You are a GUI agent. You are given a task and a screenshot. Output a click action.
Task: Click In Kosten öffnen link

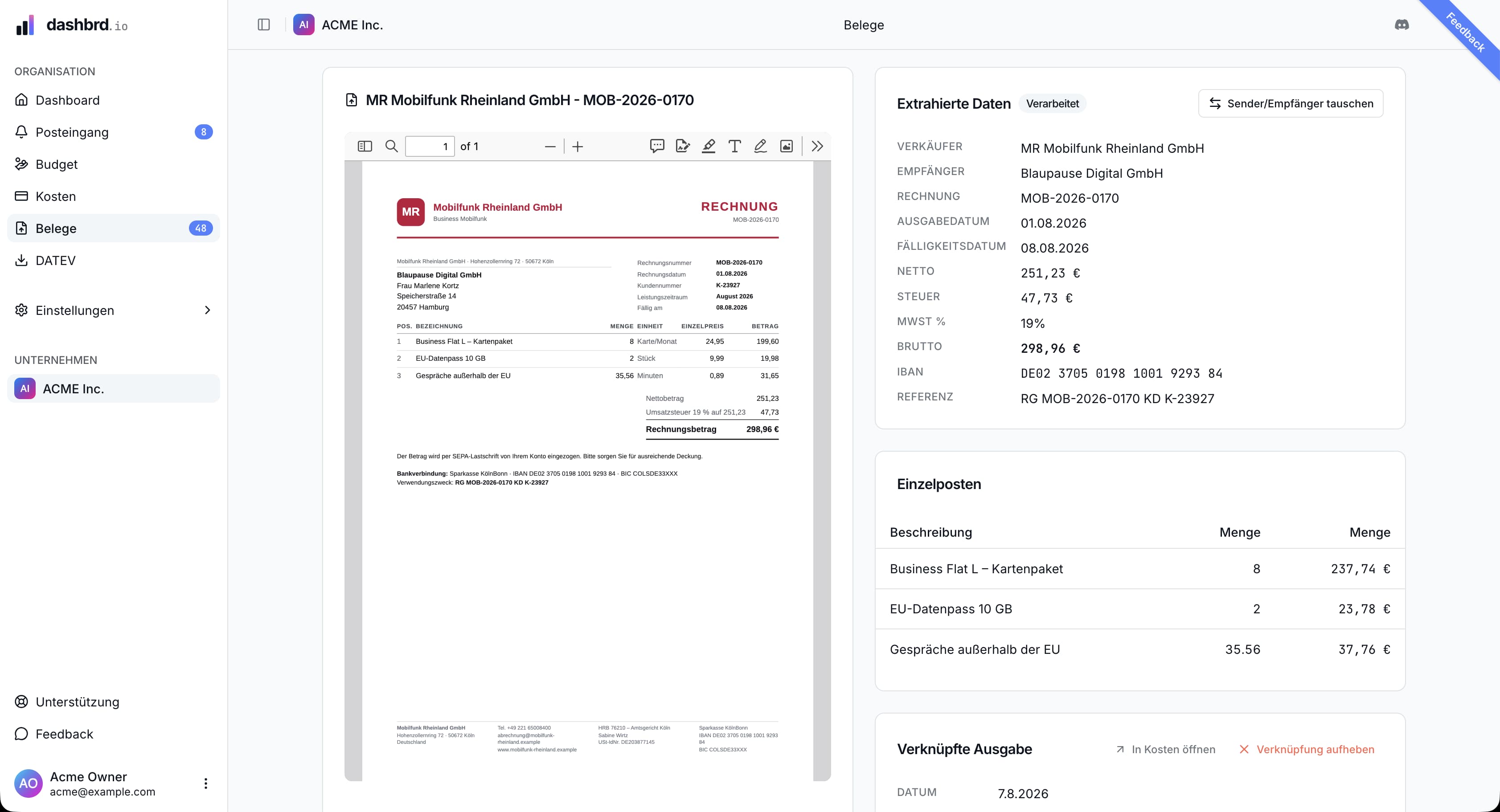[x=1166, y=749]
